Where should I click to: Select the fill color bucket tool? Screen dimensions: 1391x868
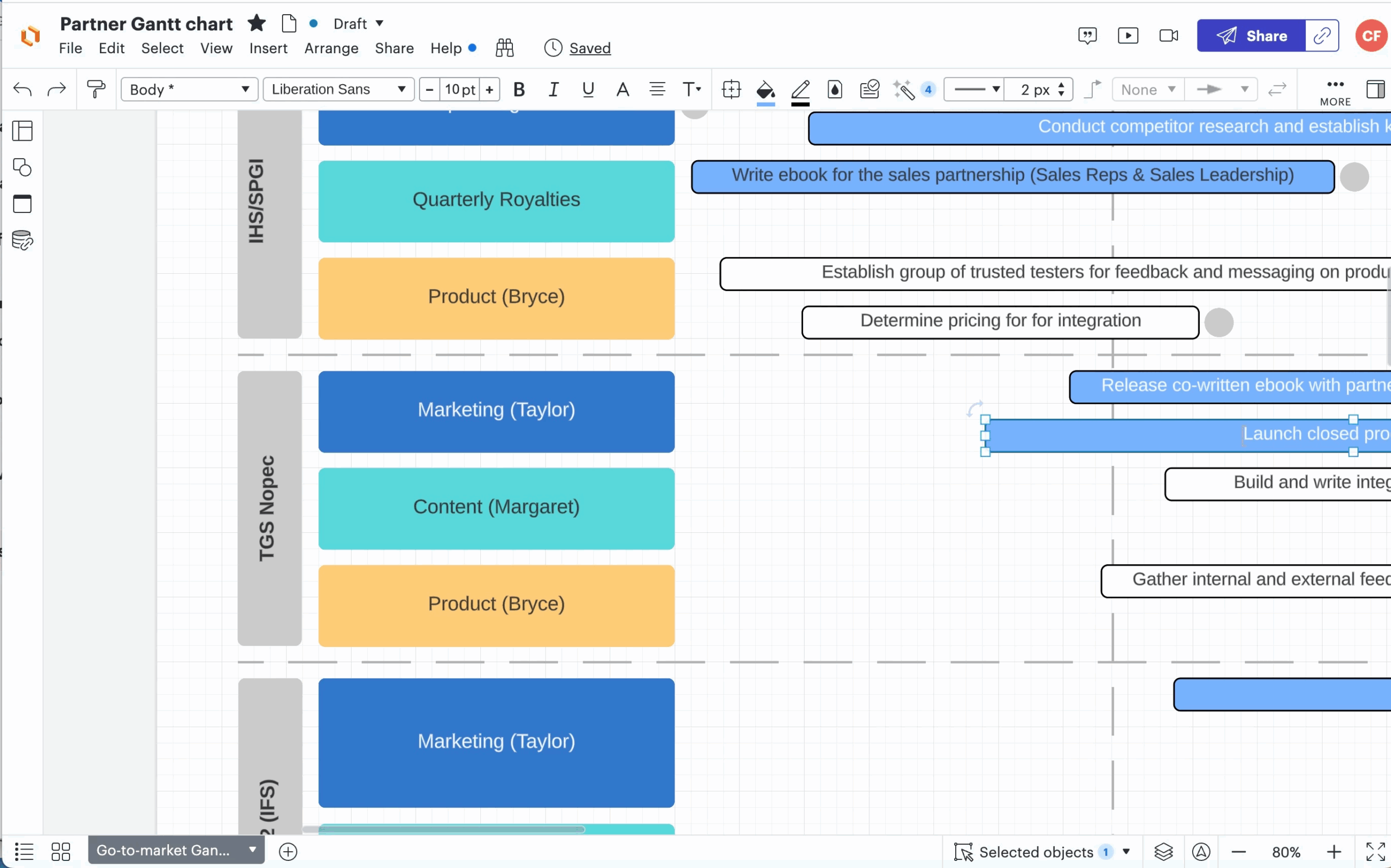[766, 89]
